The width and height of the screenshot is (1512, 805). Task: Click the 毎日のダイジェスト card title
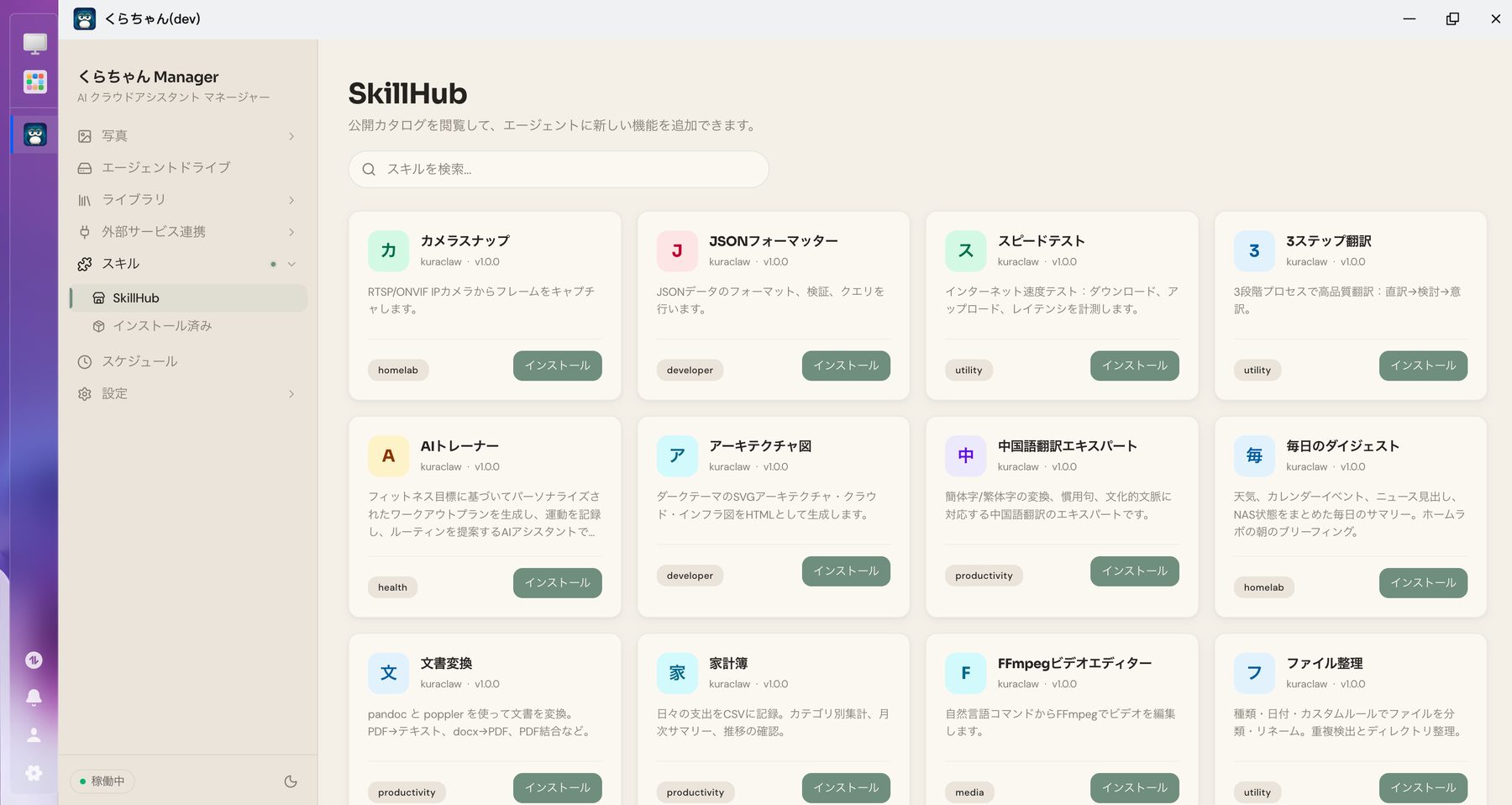[1342, 446]
